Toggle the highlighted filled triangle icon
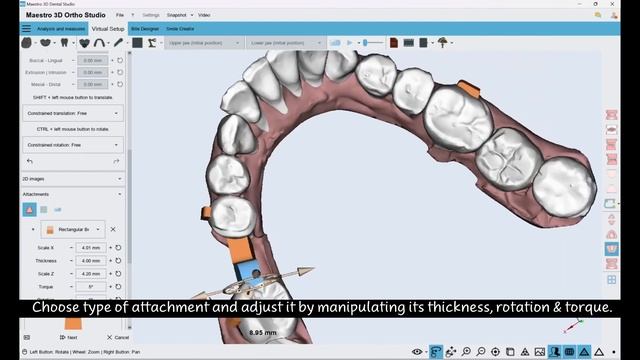 [x=584, y=351]
